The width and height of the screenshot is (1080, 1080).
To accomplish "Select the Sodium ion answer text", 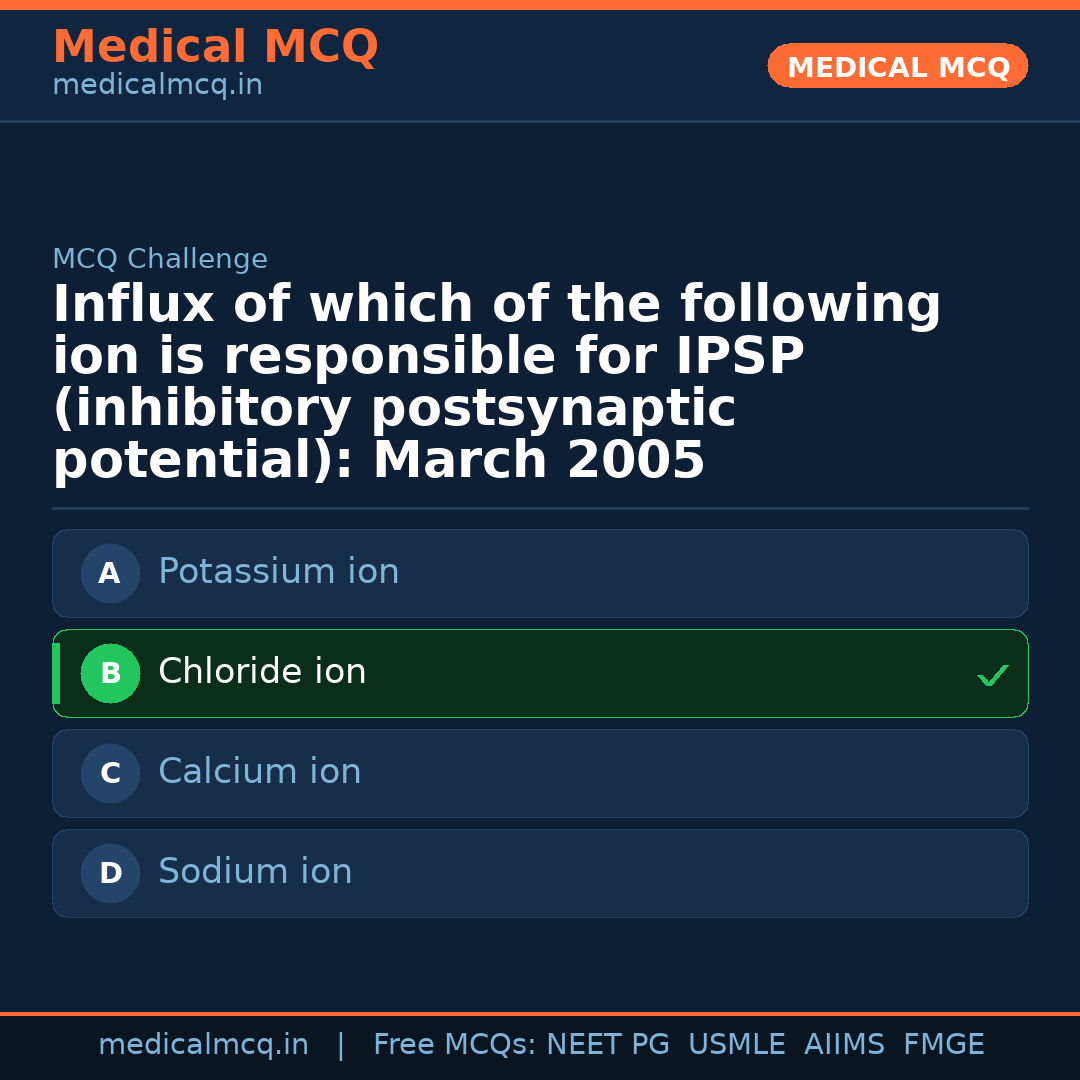I will [255, 872].
